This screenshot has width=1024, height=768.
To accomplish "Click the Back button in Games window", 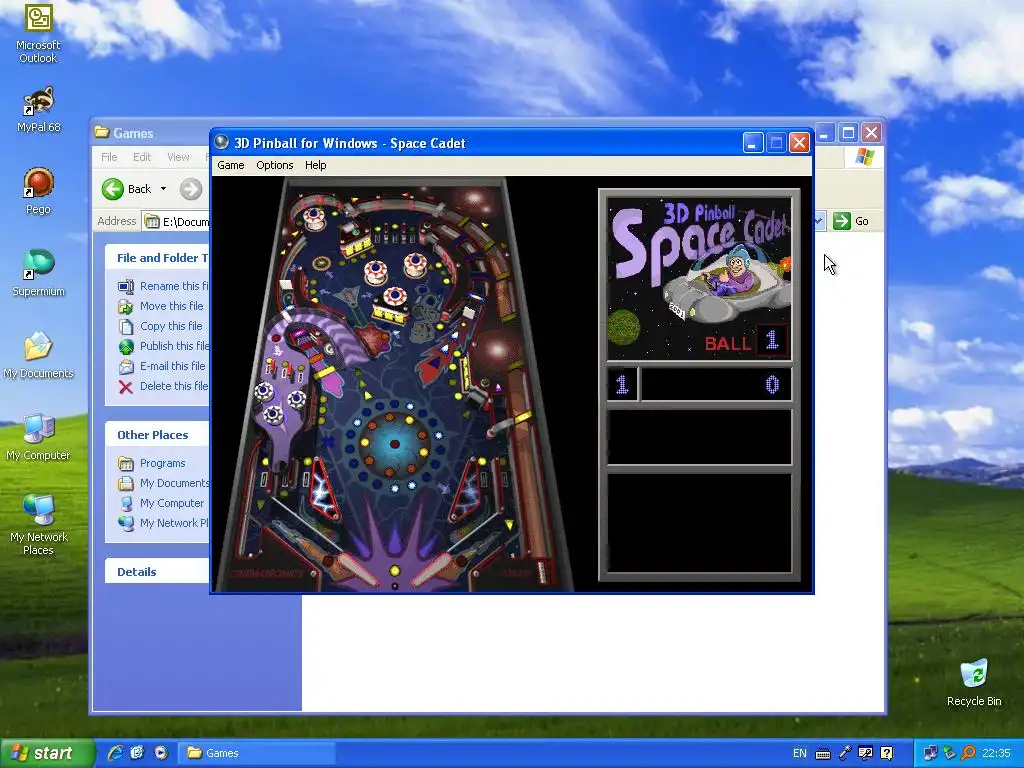I will tap(127, 189).
